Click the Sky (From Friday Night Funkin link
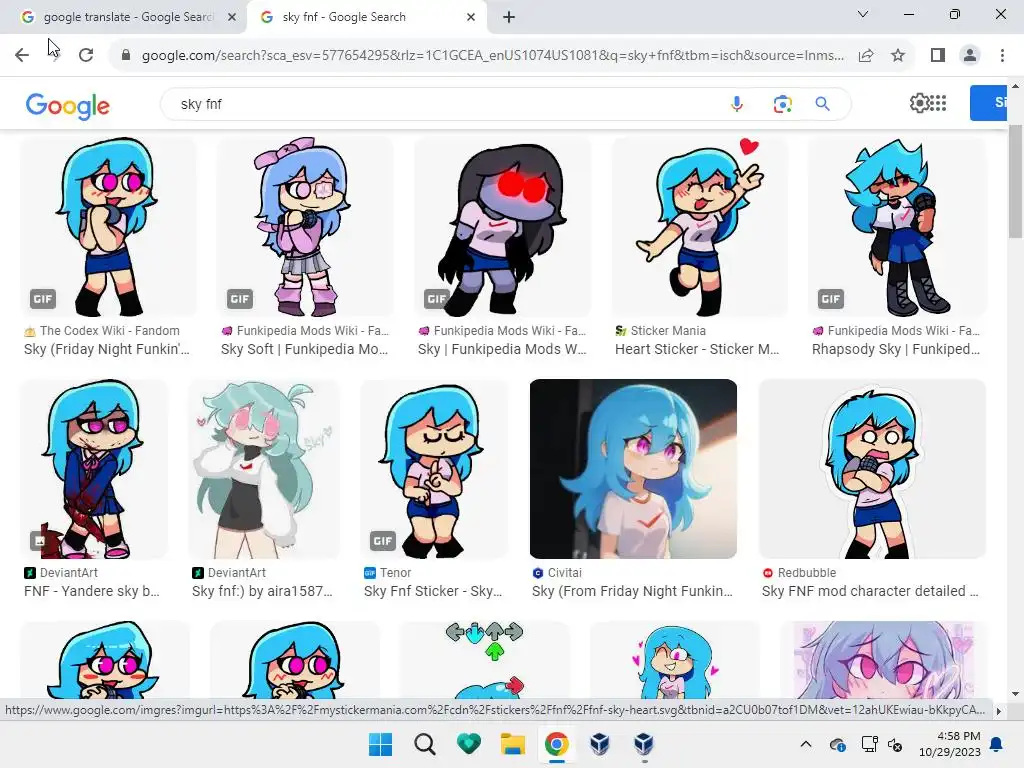This screenshot has width=1024, height=768. coord(632,591)
